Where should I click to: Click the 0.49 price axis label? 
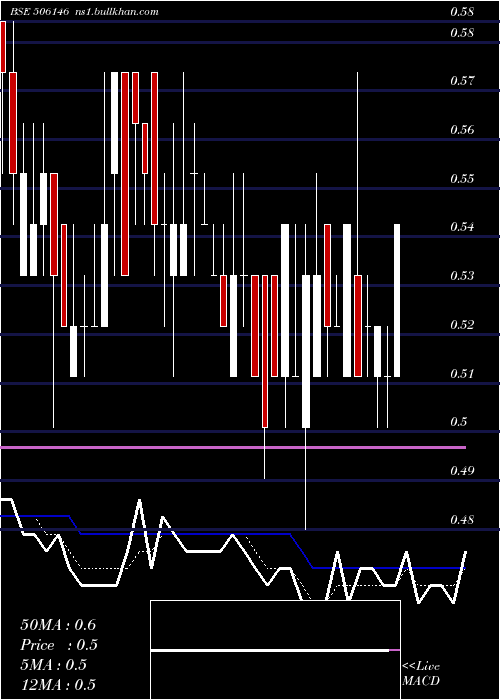coord(462,471)
